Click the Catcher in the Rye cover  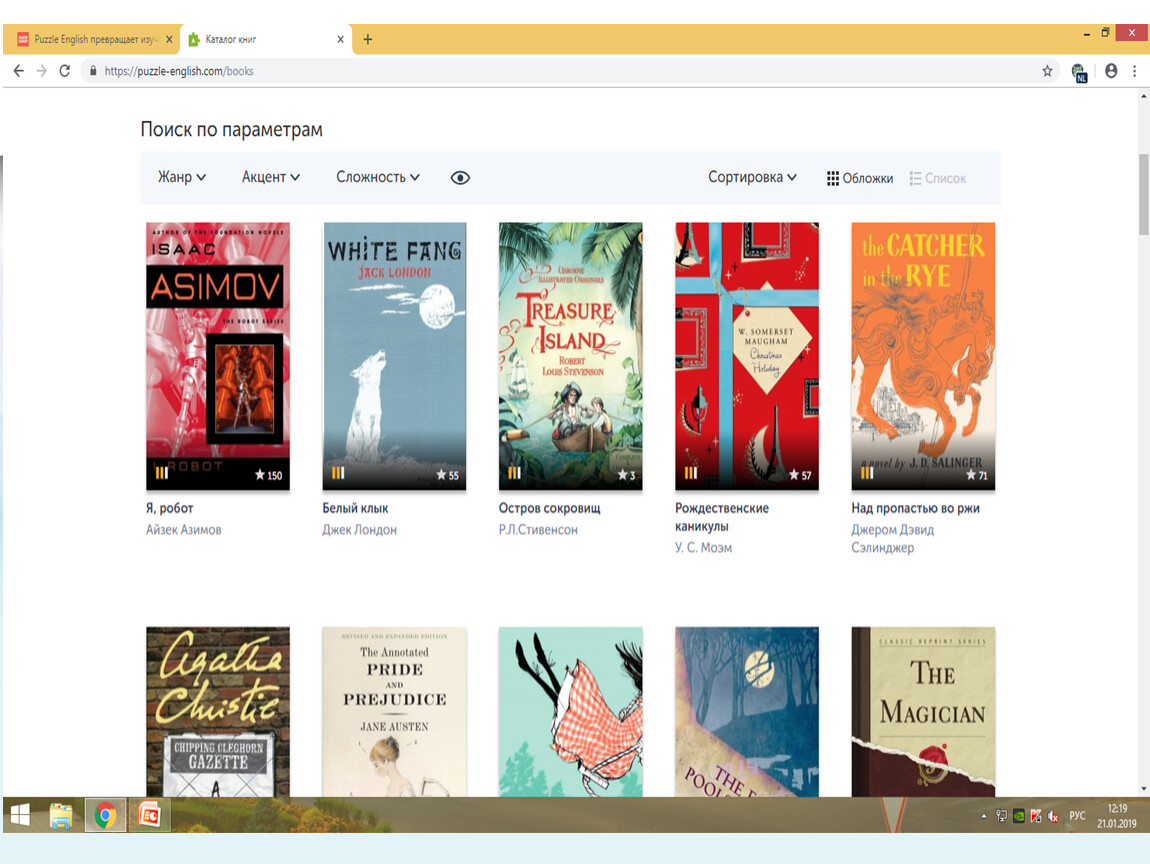click(x=922, y=355)
